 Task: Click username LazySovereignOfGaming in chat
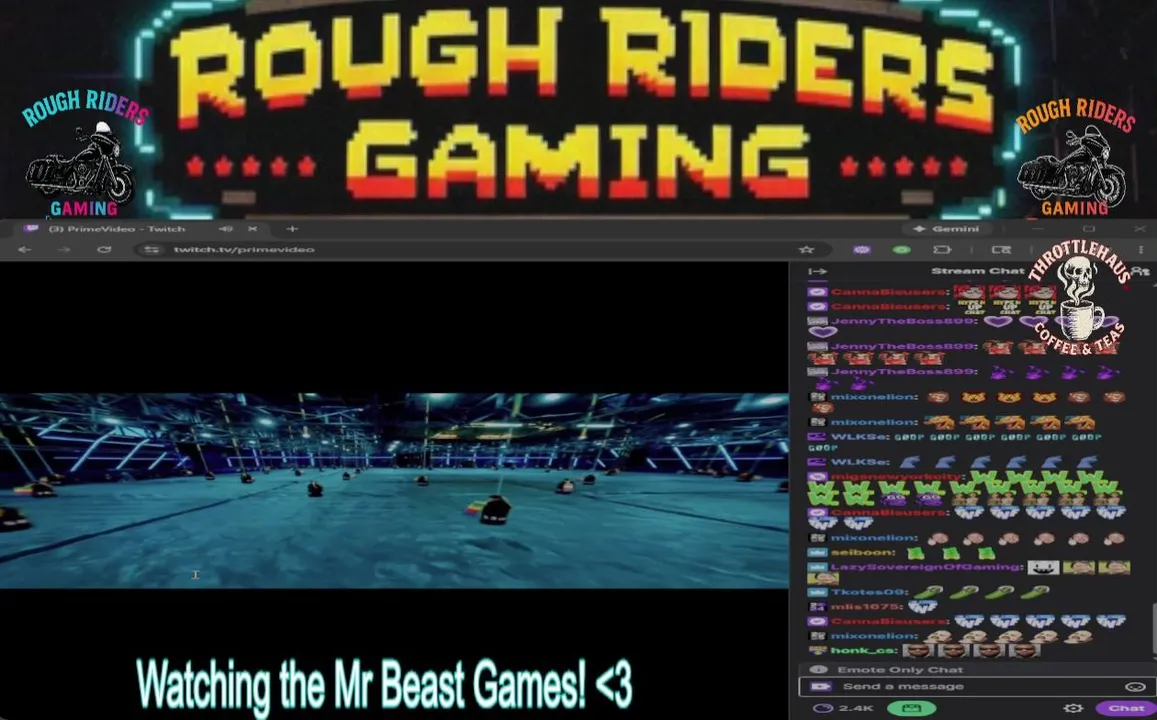tap(928, 567)
